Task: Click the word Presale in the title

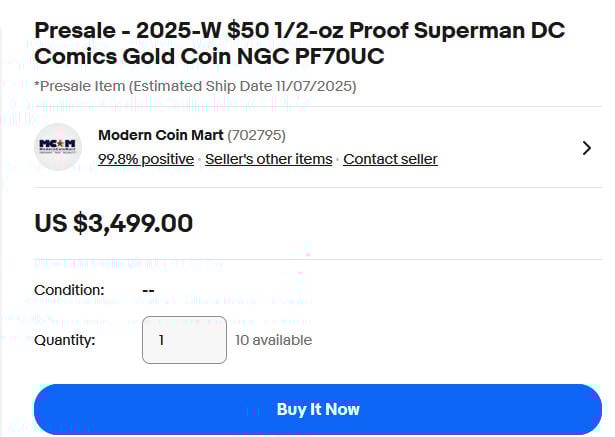Action: (75, 30)
